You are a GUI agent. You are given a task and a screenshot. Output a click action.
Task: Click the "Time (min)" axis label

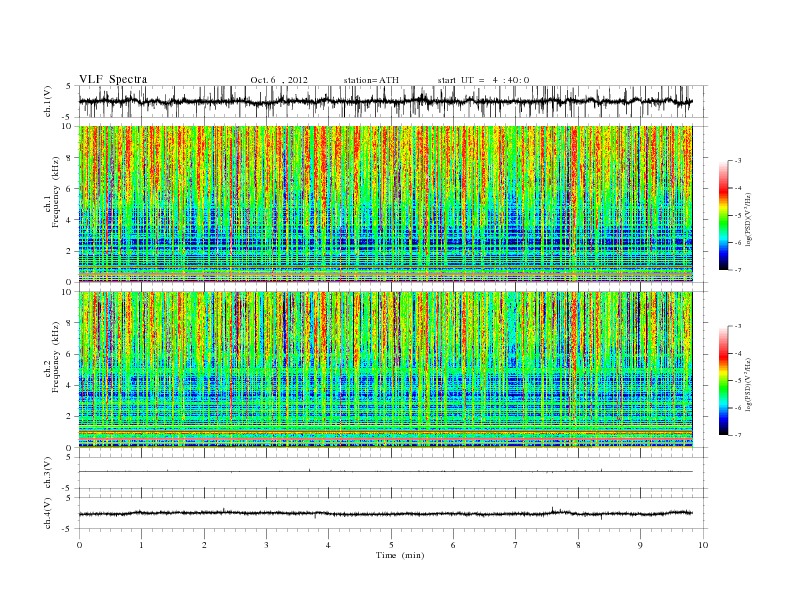[x=400, y=555]
